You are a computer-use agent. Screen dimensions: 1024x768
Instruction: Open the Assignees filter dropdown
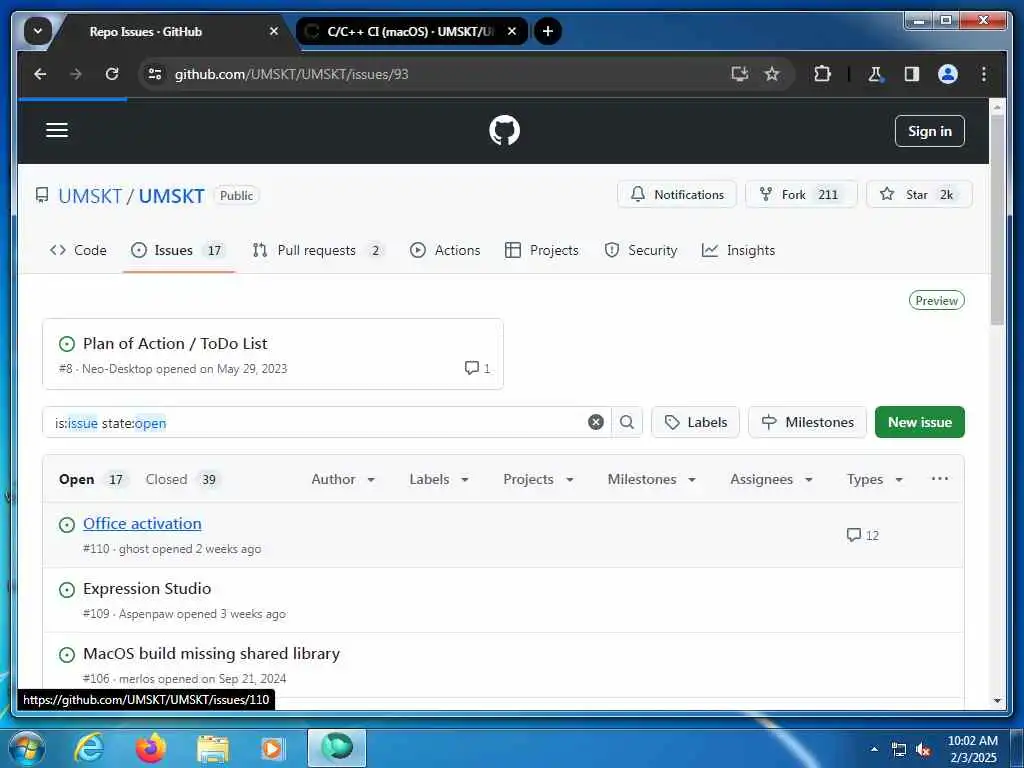tap(771, 479)
